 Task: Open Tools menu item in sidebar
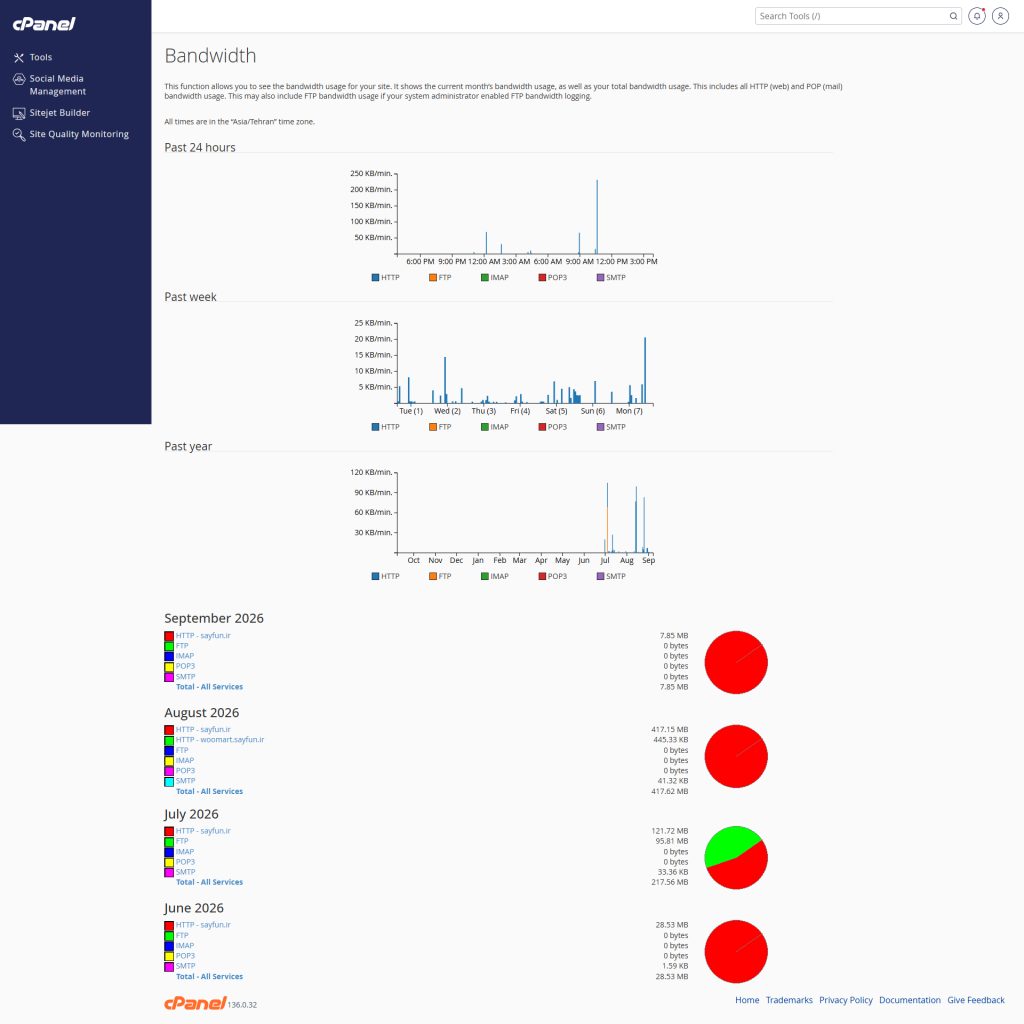coord(40,57)
